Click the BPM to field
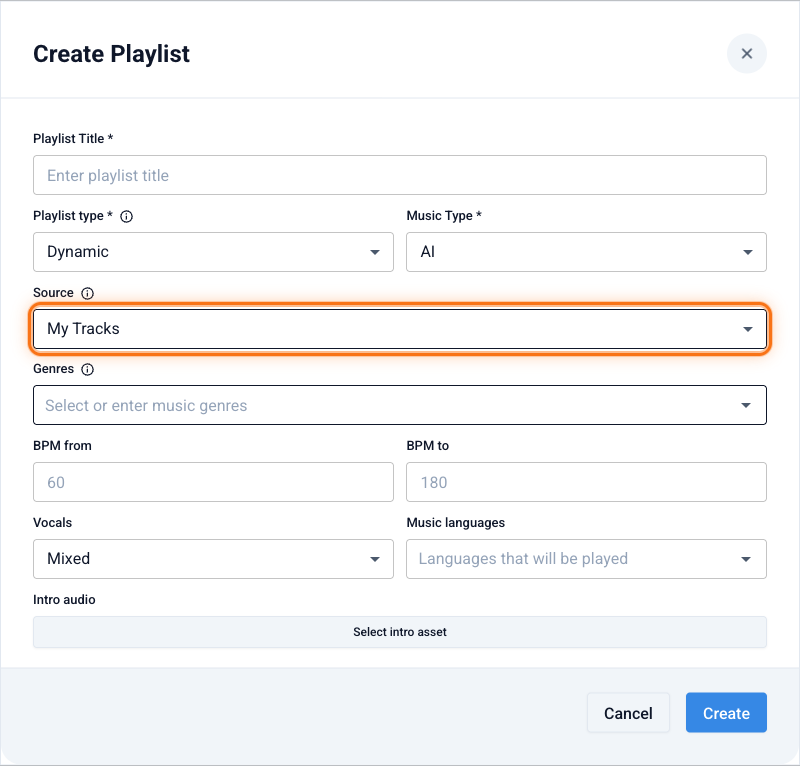800x766 pixels. click(586, 482)
